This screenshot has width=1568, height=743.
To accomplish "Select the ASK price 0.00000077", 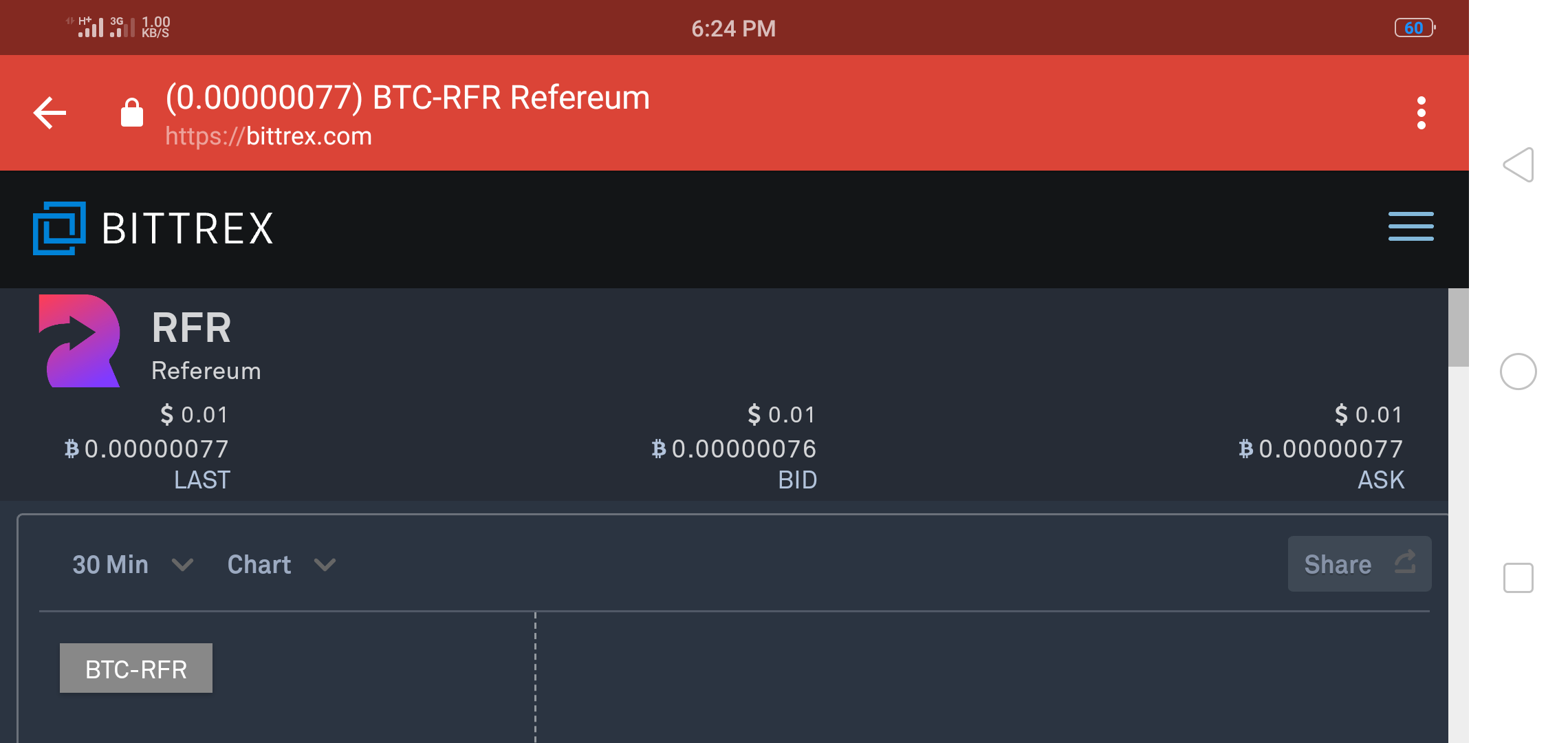I will 1330,449.
